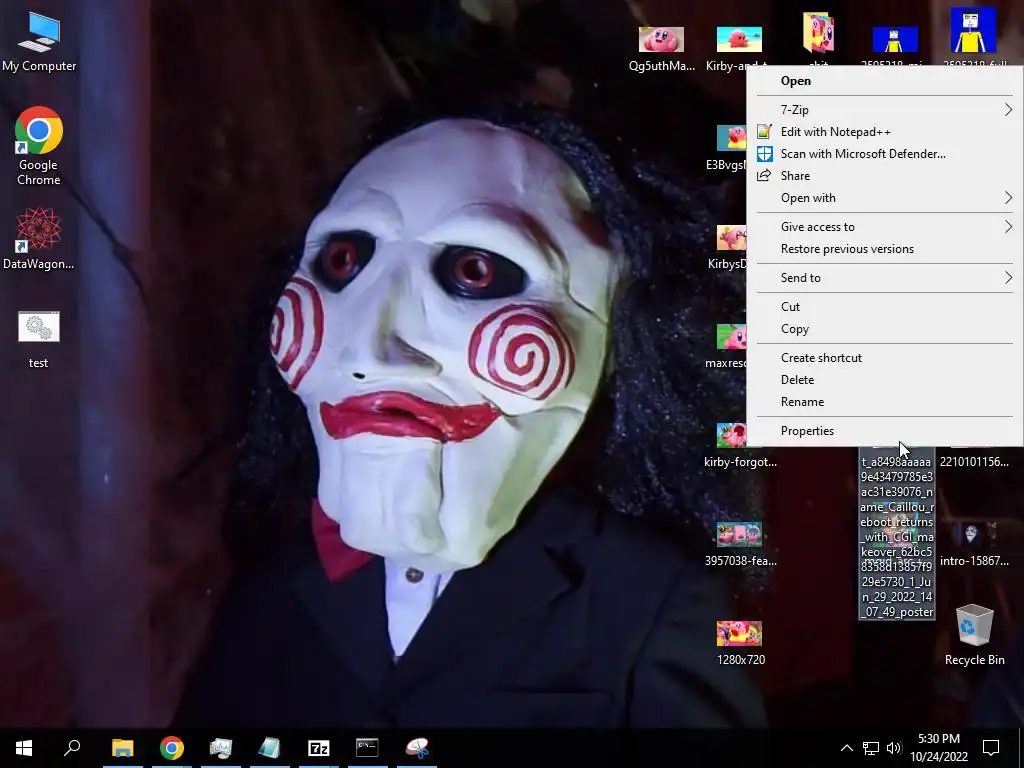The image size is (1024, 768).
Task: Choose Cut in the context menu
Action: click(x=885, y=307)
